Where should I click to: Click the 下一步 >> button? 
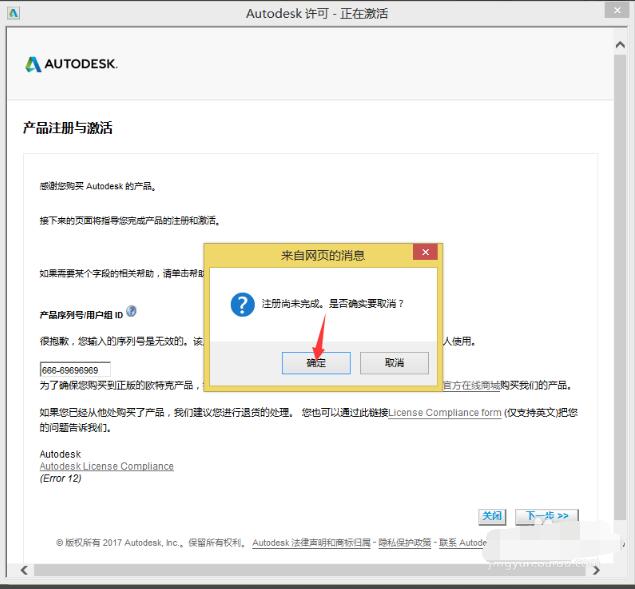[x=547, y=516]
